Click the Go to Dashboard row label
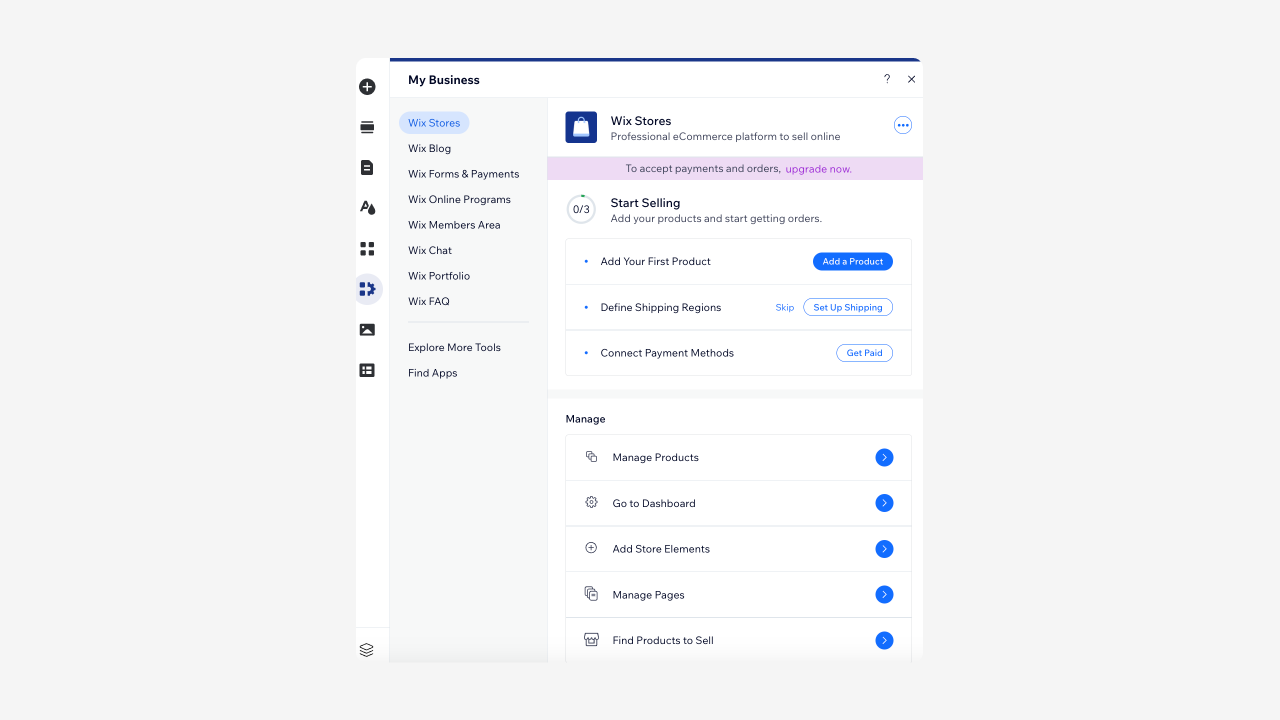 (x=654, y=503)
